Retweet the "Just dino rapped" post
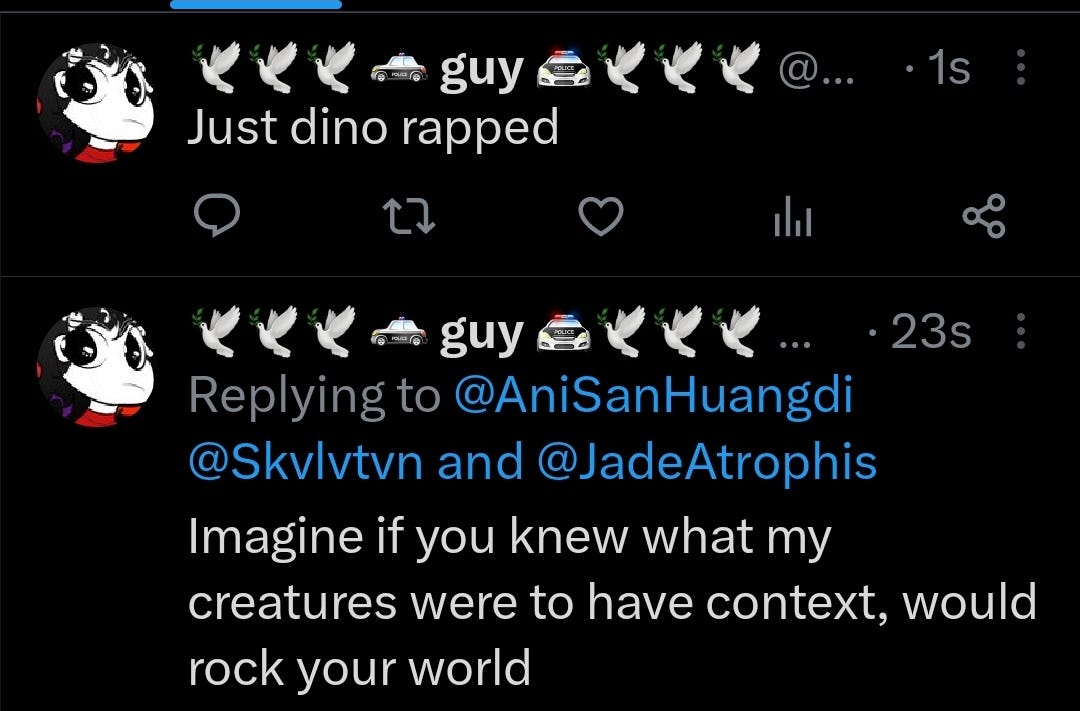This screenshot has height=711, width=1080. click(x=408, y=216)
